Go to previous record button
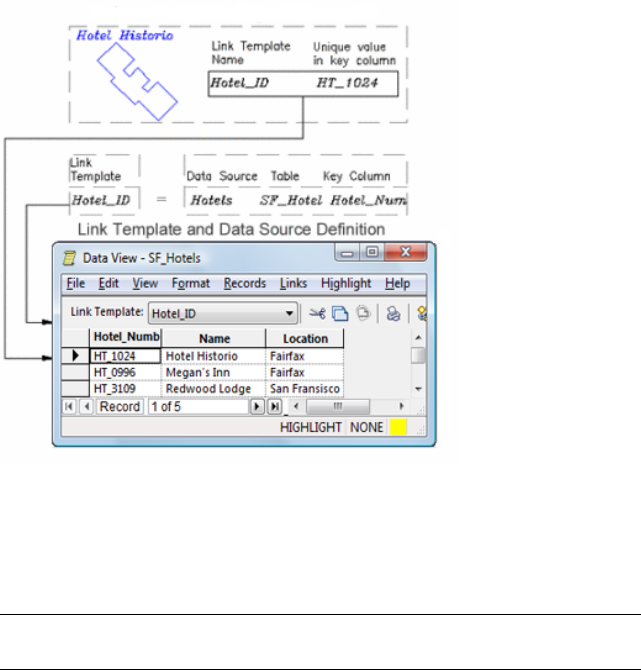This screenshot has width=641, height=670. pyautogui.click(x=87, y=406)
